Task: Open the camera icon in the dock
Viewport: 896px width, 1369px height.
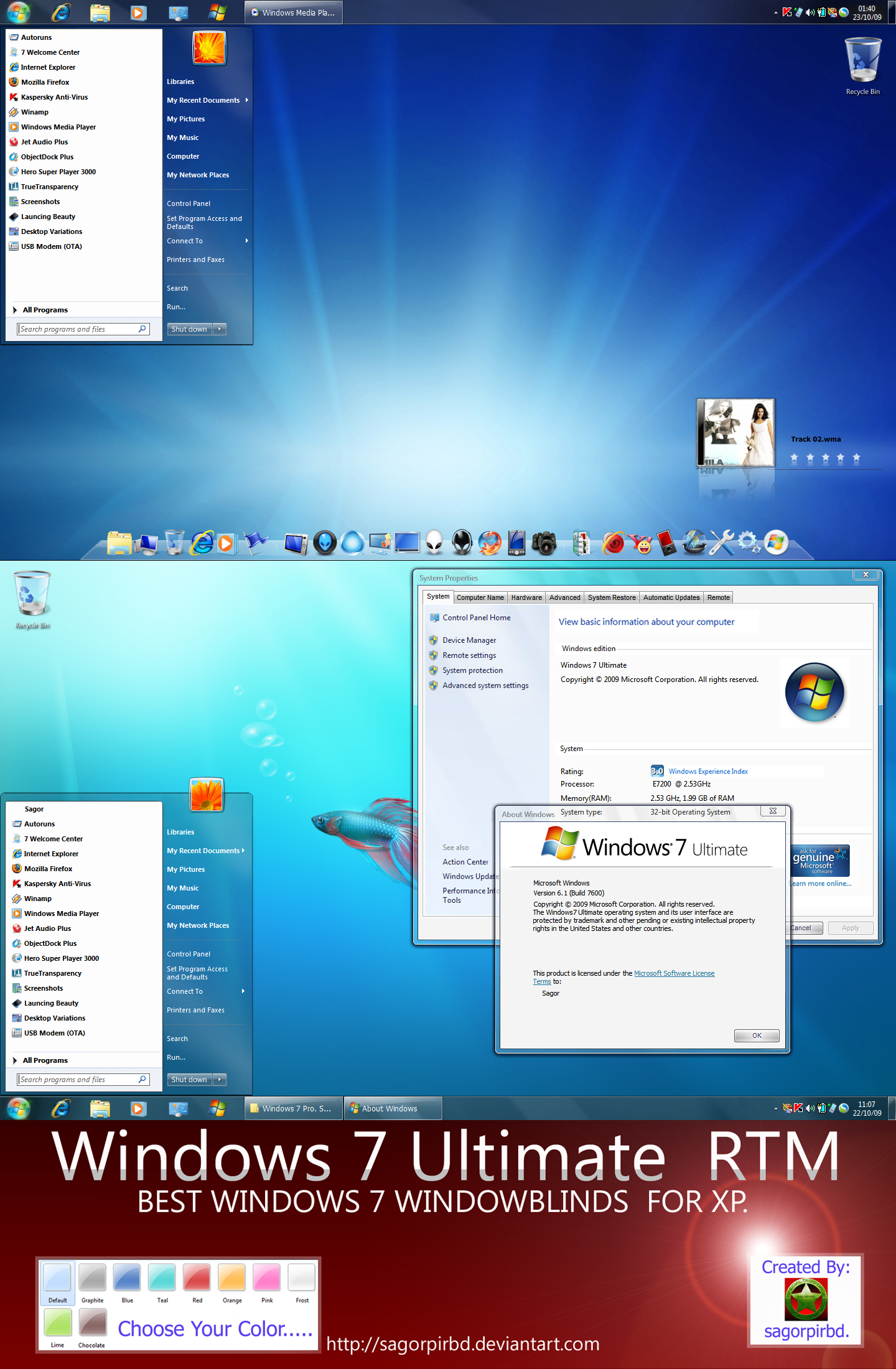Action: [x=544, y=543]
